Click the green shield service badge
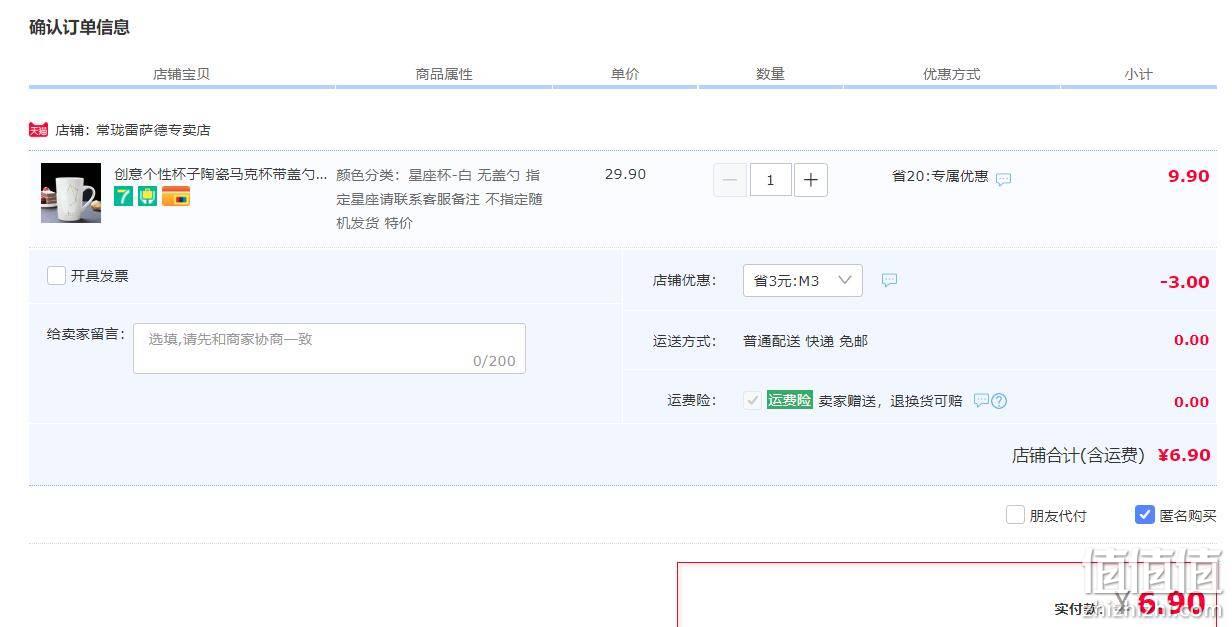 [148, 196]
